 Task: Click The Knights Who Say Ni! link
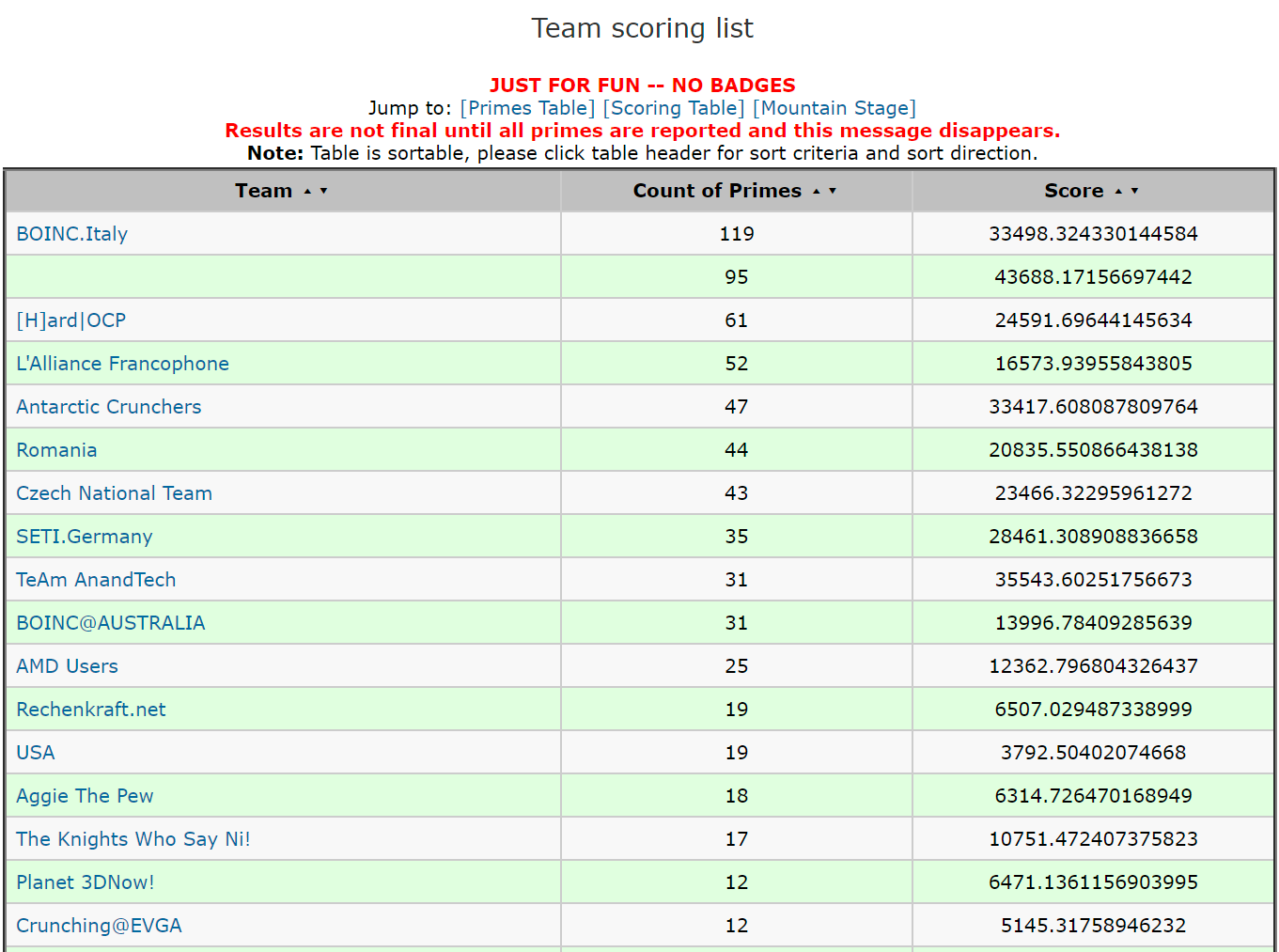pos(133,839)
